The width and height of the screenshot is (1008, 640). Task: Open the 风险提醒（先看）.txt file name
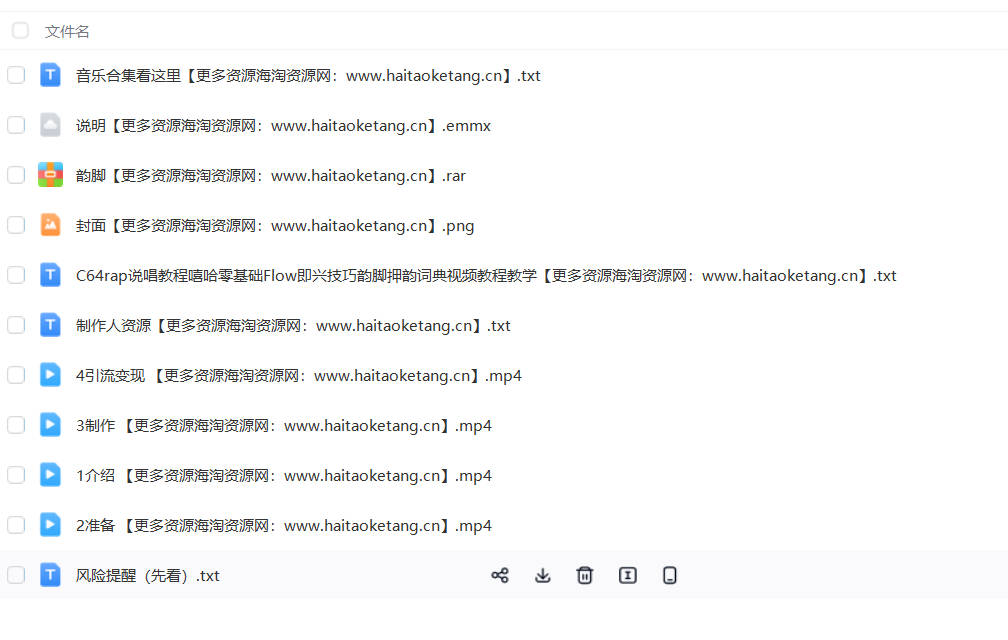pyautogui.click(x=148, y=576)
